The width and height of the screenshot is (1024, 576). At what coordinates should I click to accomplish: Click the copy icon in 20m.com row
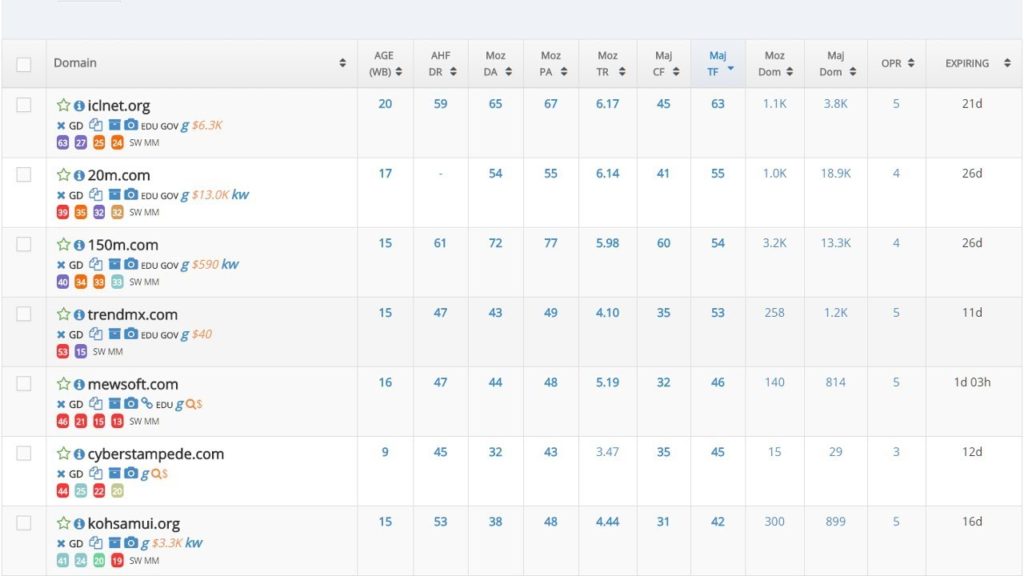[x=96, y=195]
